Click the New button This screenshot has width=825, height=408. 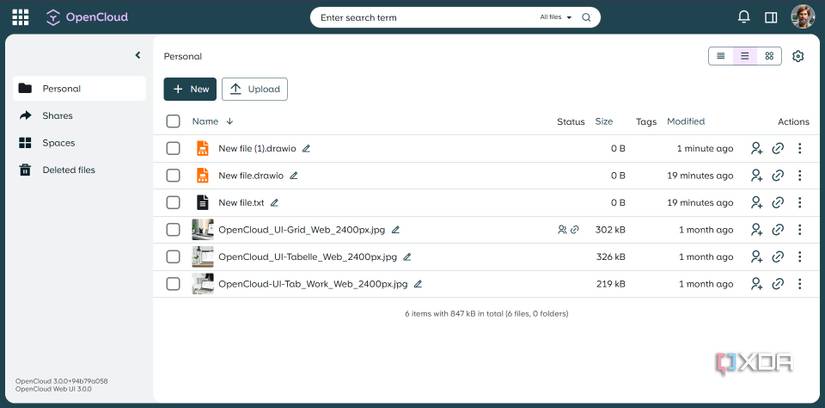tap(190, 89)
